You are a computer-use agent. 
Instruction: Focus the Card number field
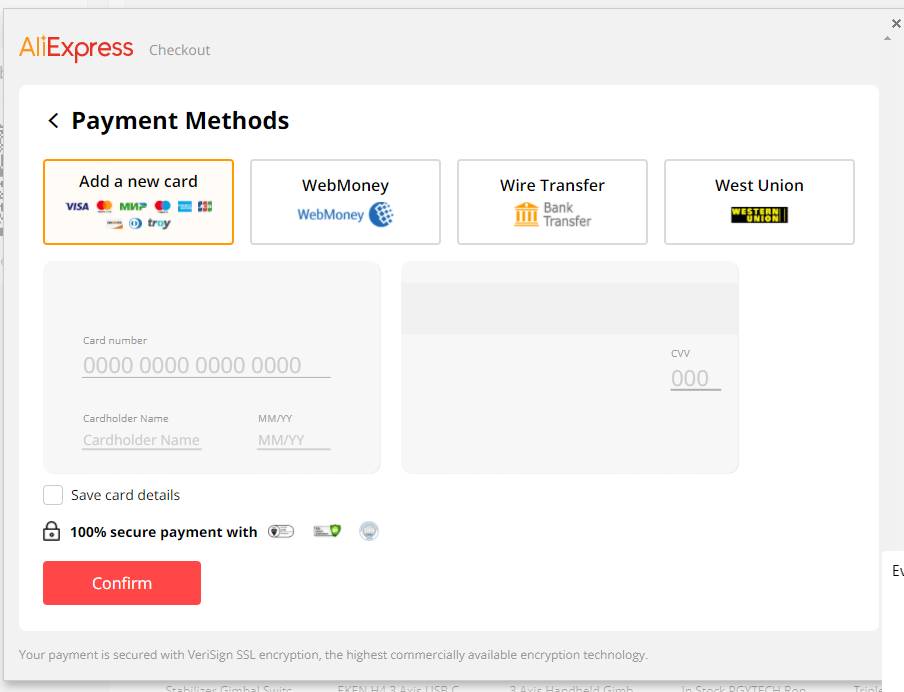point(206,365)
